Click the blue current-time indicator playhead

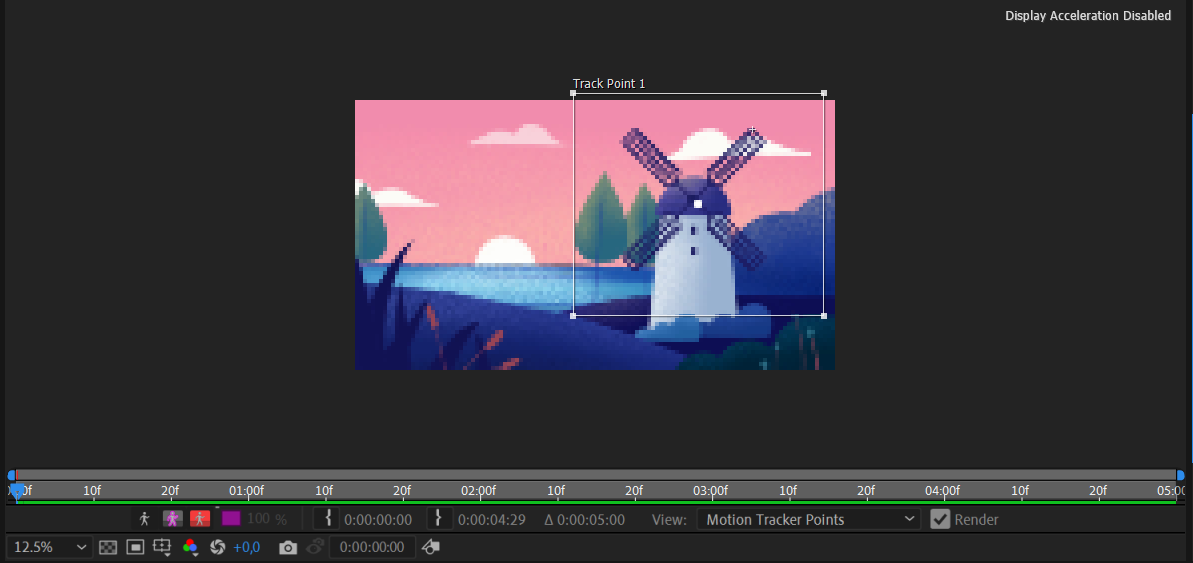click(x=17, y=492)
